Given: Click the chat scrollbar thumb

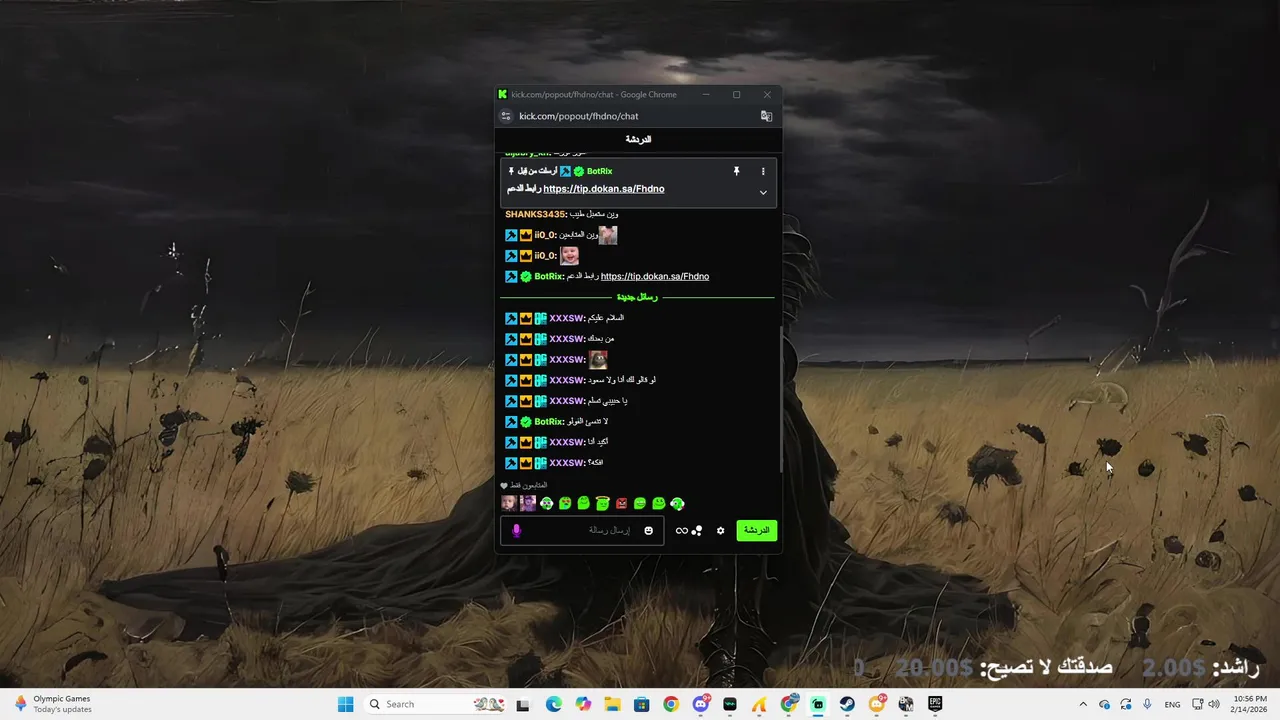Looking at the screenshot, I should click(780, 398).
